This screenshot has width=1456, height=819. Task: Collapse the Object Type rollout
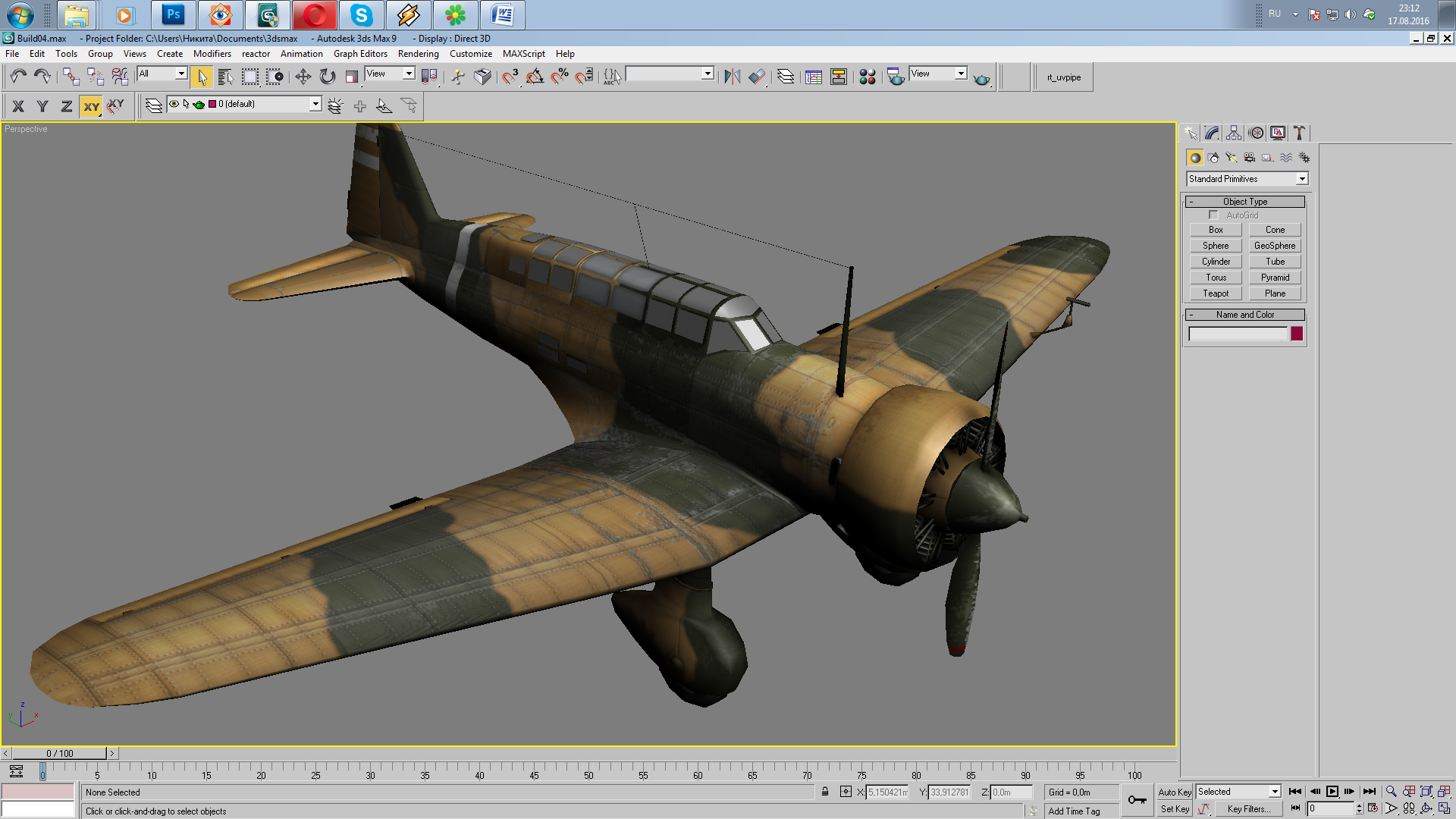[x=1244, y=202]
